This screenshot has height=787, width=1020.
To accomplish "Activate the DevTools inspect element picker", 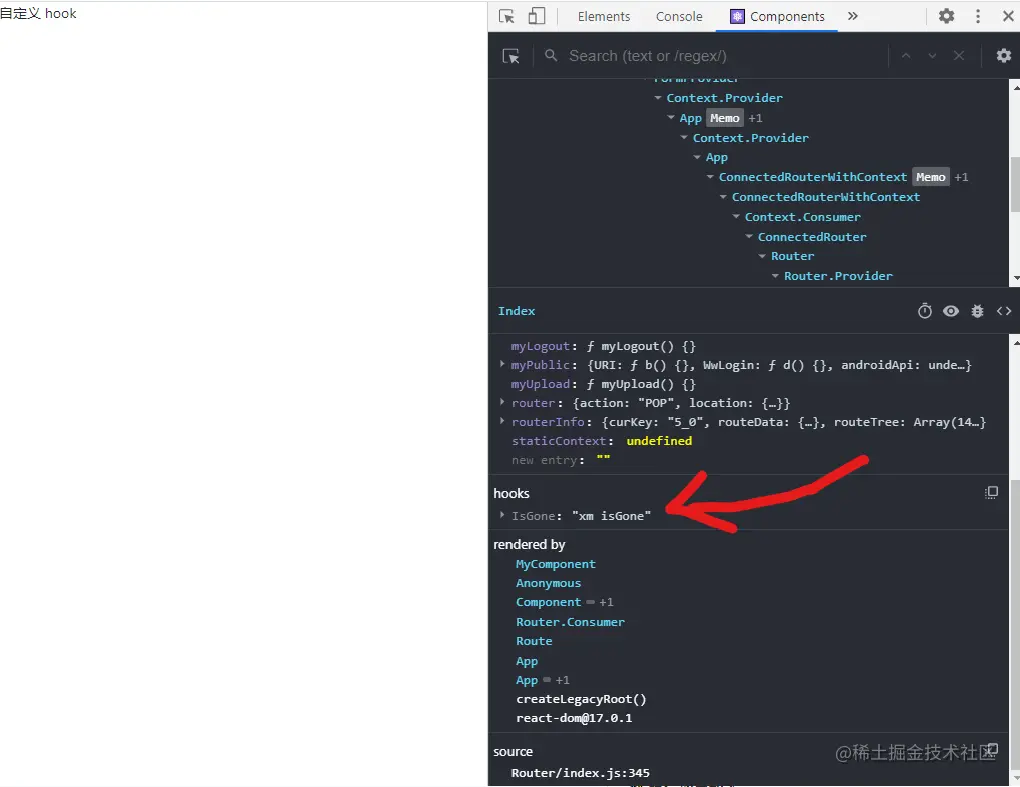I will [x=506, y=16].
